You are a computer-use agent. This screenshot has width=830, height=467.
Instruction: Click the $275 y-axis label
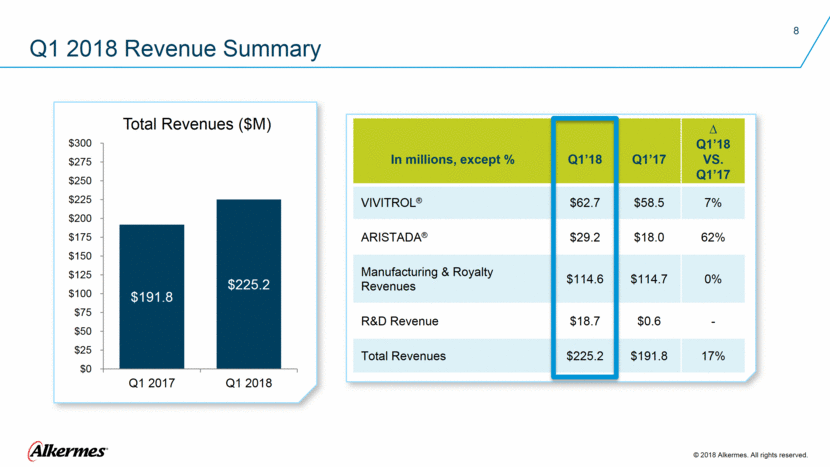coord(80,162)
